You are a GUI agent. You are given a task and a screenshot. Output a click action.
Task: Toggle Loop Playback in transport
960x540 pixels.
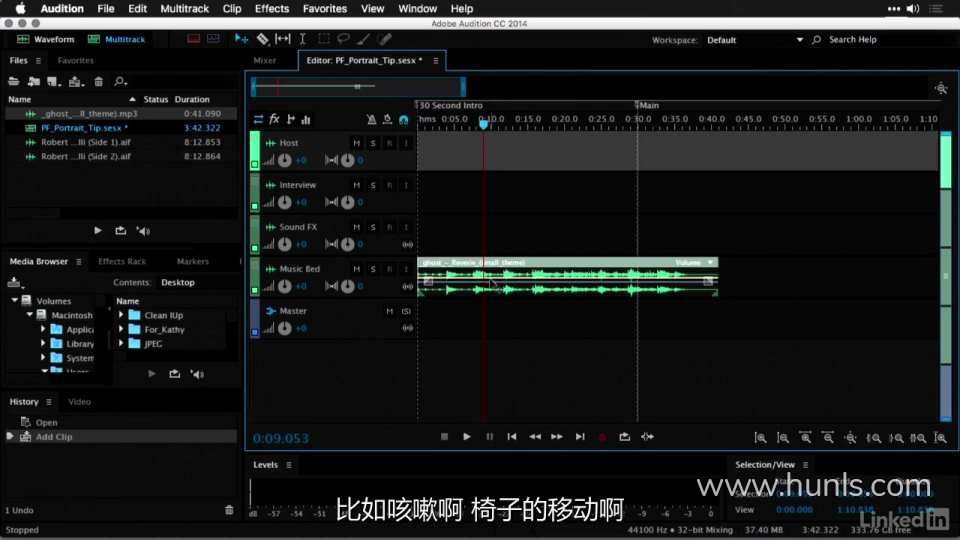click(x=624, y=437)
